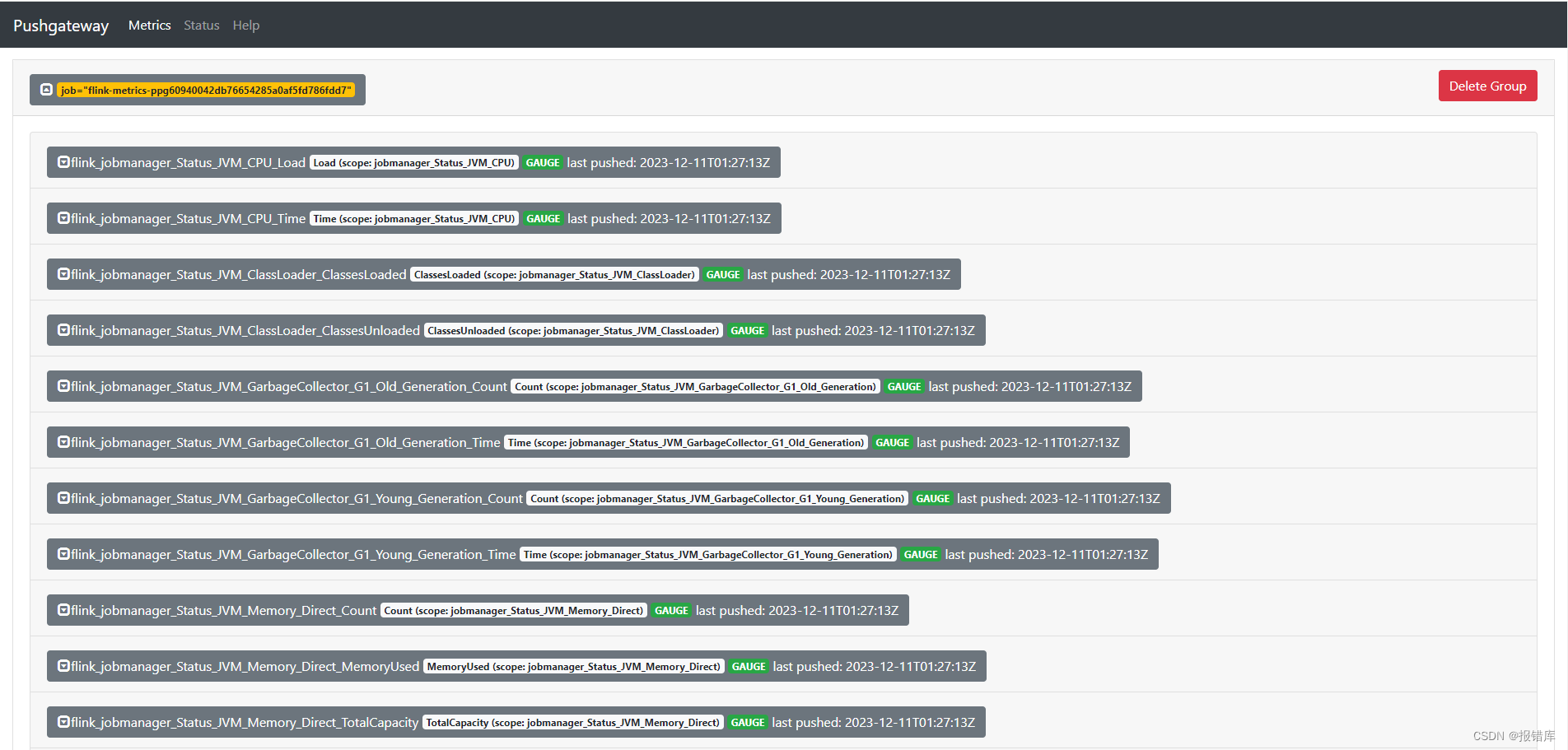Collapse the flink-metrics job group panel
This screenshot has width=1568, height=750.
[x=46, y=89]
